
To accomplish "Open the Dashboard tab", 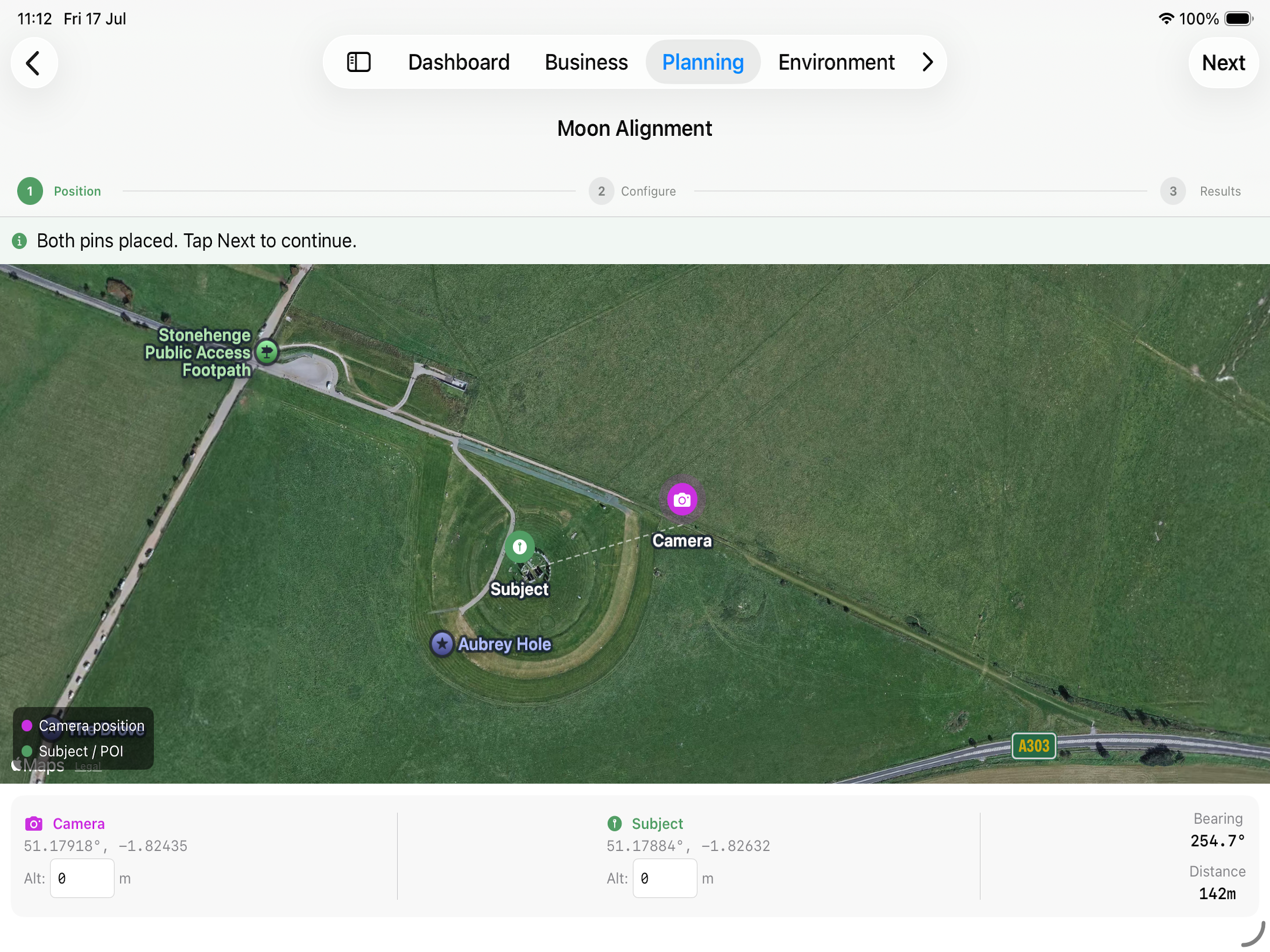I will [x=458, y=62].
